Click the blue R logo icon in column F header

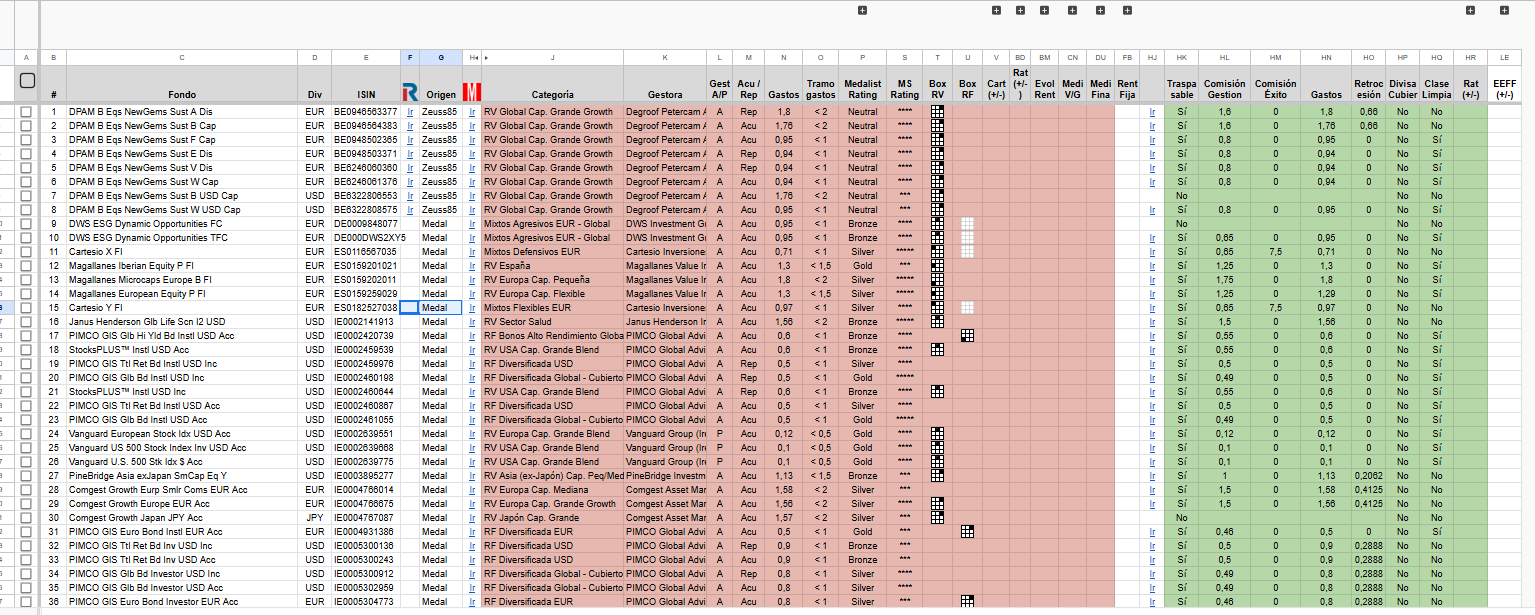(409, 92)
